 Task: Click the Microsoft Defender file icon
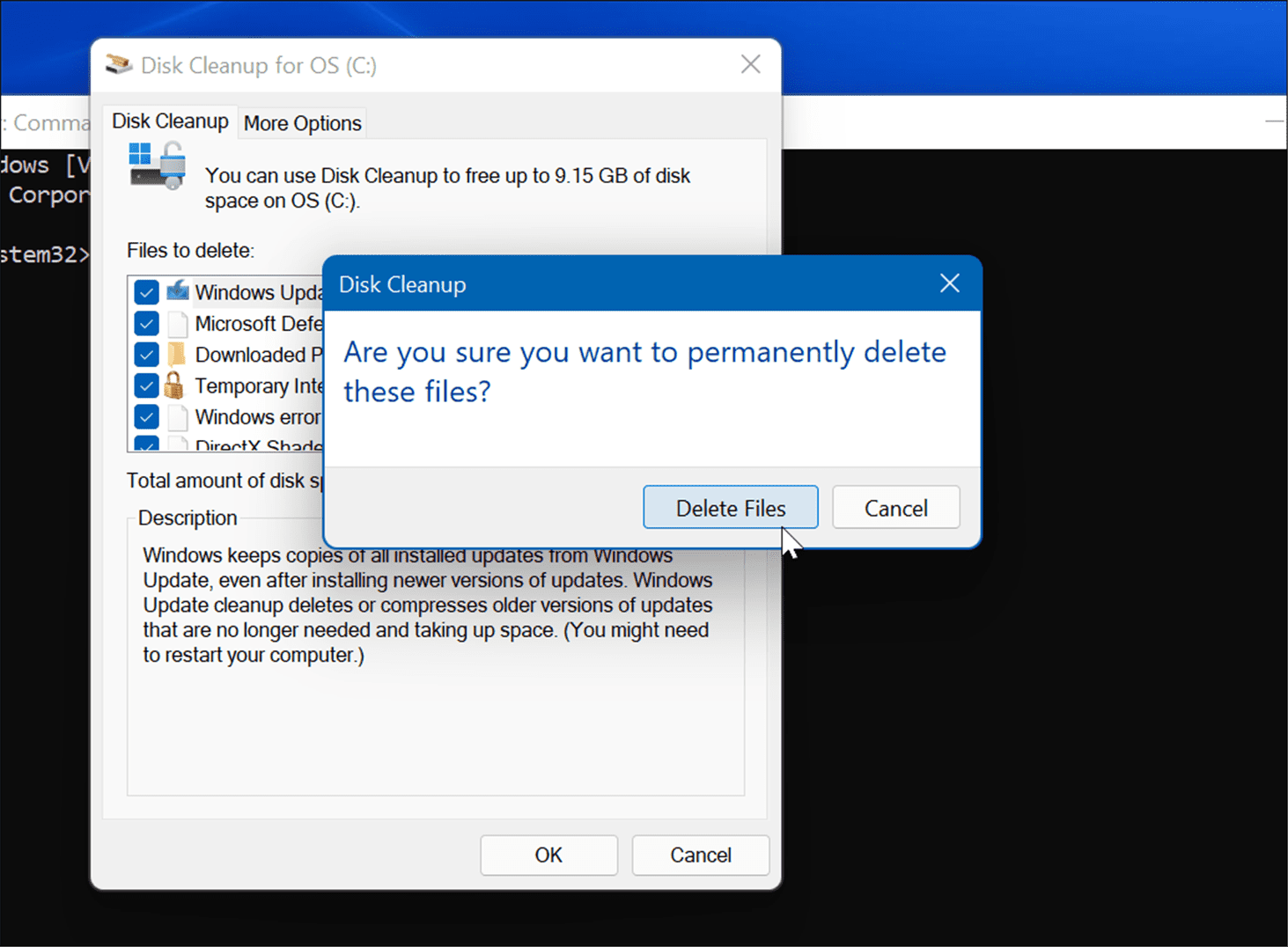tap(177, 324)
